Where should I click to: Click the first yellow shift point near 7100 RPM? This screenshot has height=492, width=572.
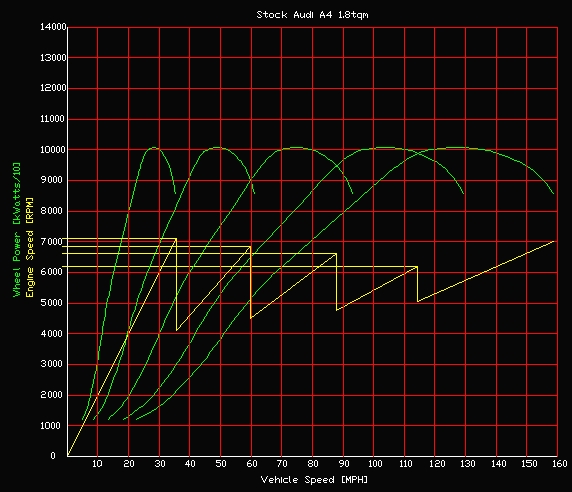pyautogui.click(x=177, y=239)
